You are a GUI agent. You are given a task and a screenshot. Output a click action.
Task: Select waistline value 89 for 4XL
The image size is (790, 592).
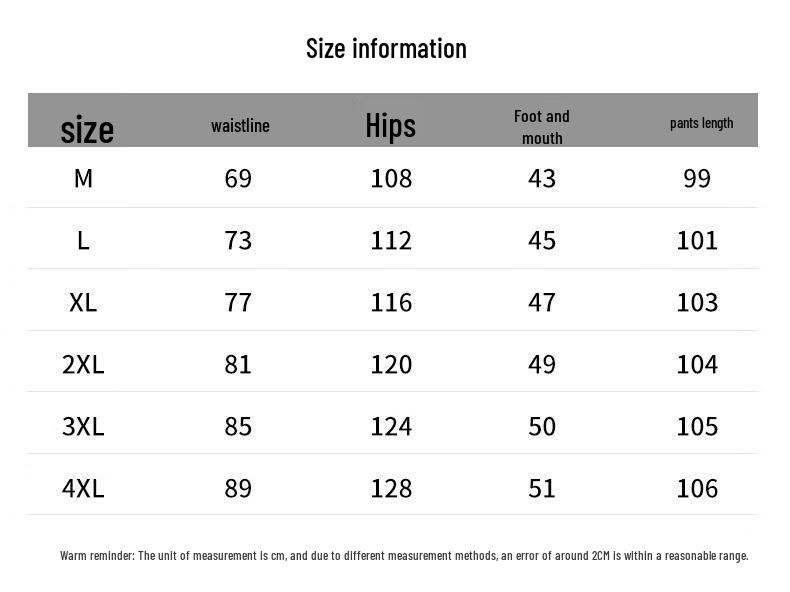238,489
